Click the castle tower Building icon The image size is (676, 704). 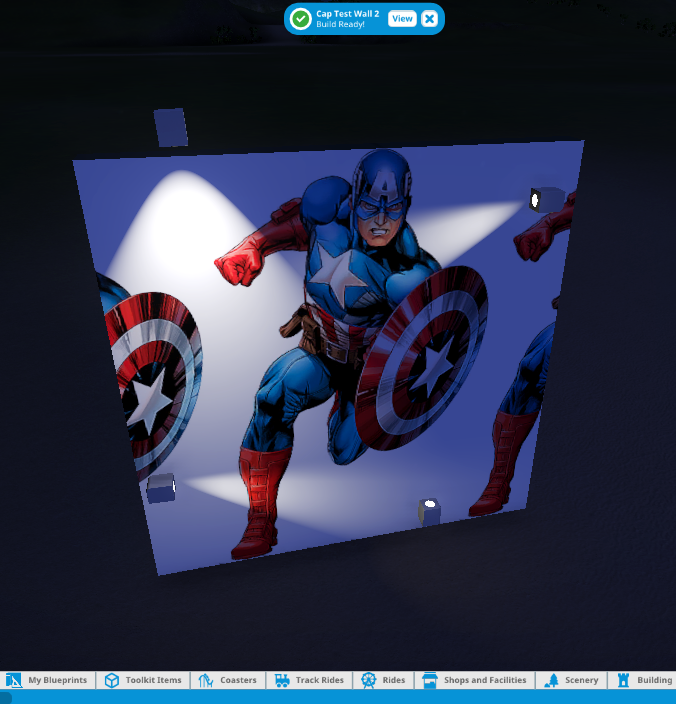pos(623,680)
